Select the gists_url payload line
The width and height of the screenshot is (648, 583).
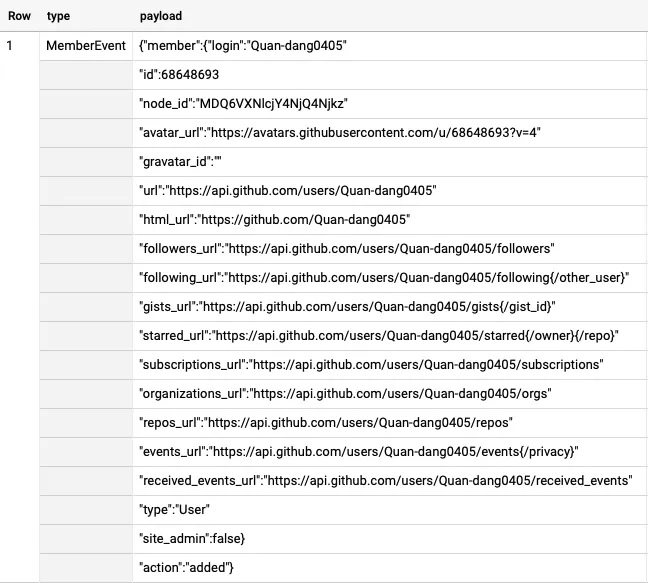pos(346,307)
